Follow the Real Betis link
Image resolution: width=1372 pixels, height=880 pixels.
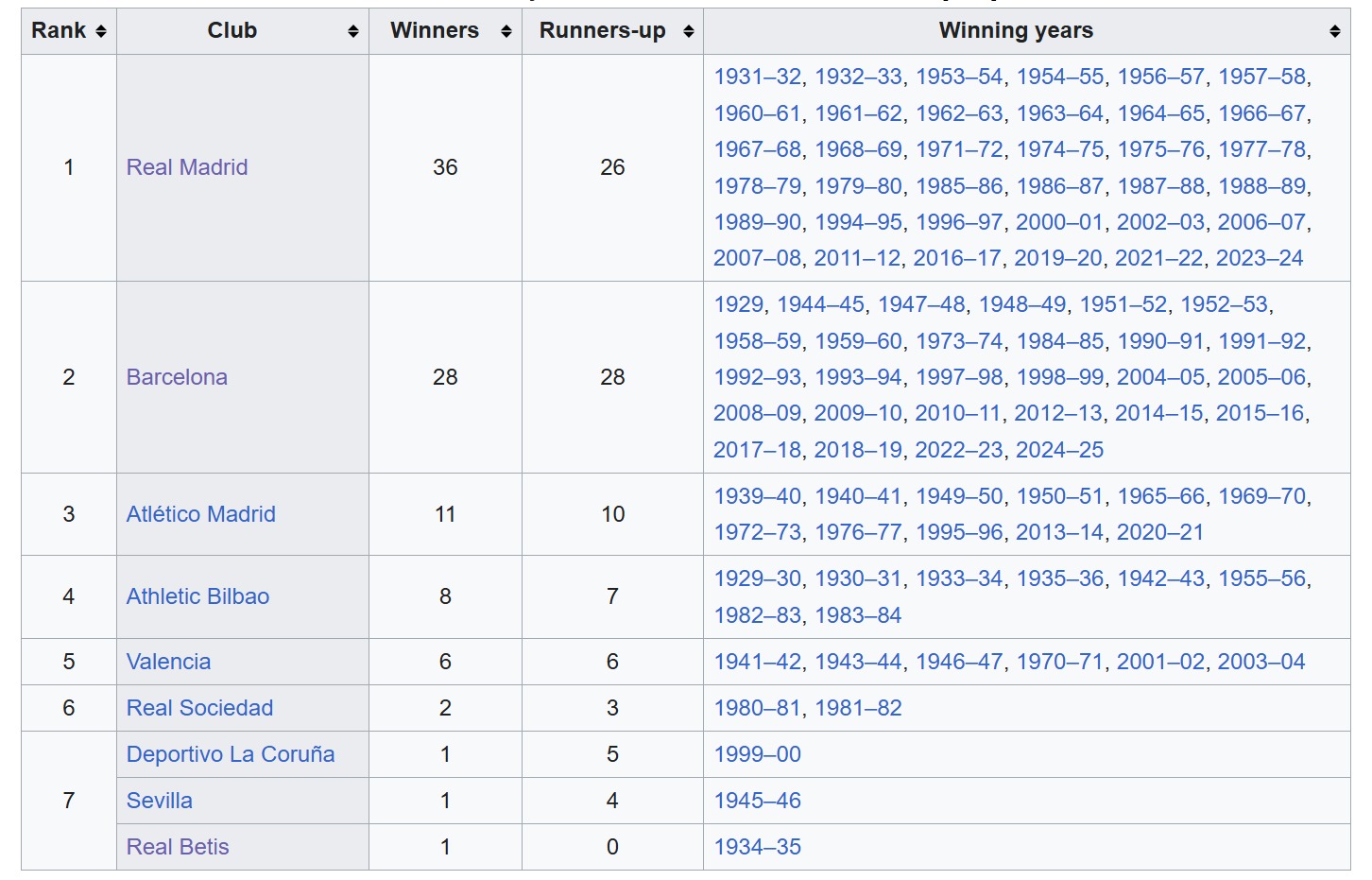coord(178,847)
